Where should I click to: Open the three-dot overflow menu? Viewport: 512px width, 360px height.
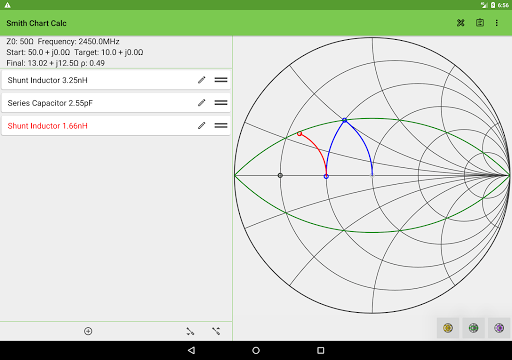[x=497, y=23]
